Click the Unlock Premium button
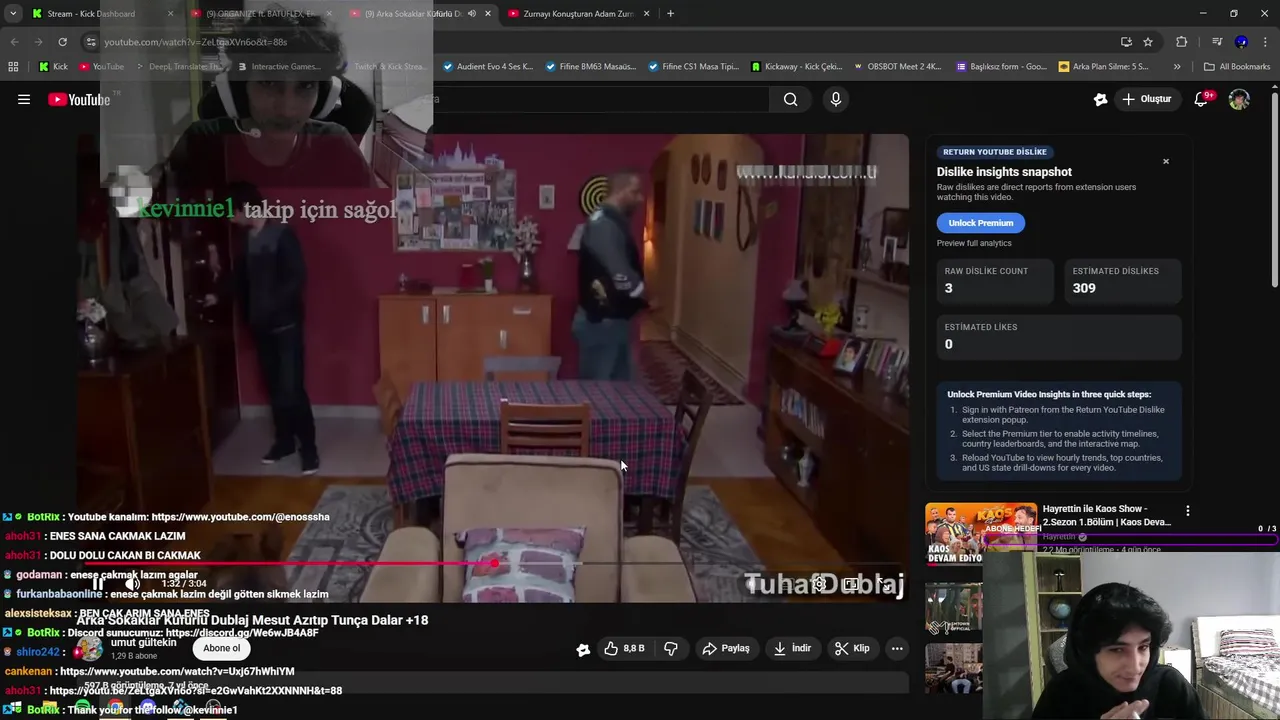The height and width of the screenshot is (720, 1280). coord(980,223)
